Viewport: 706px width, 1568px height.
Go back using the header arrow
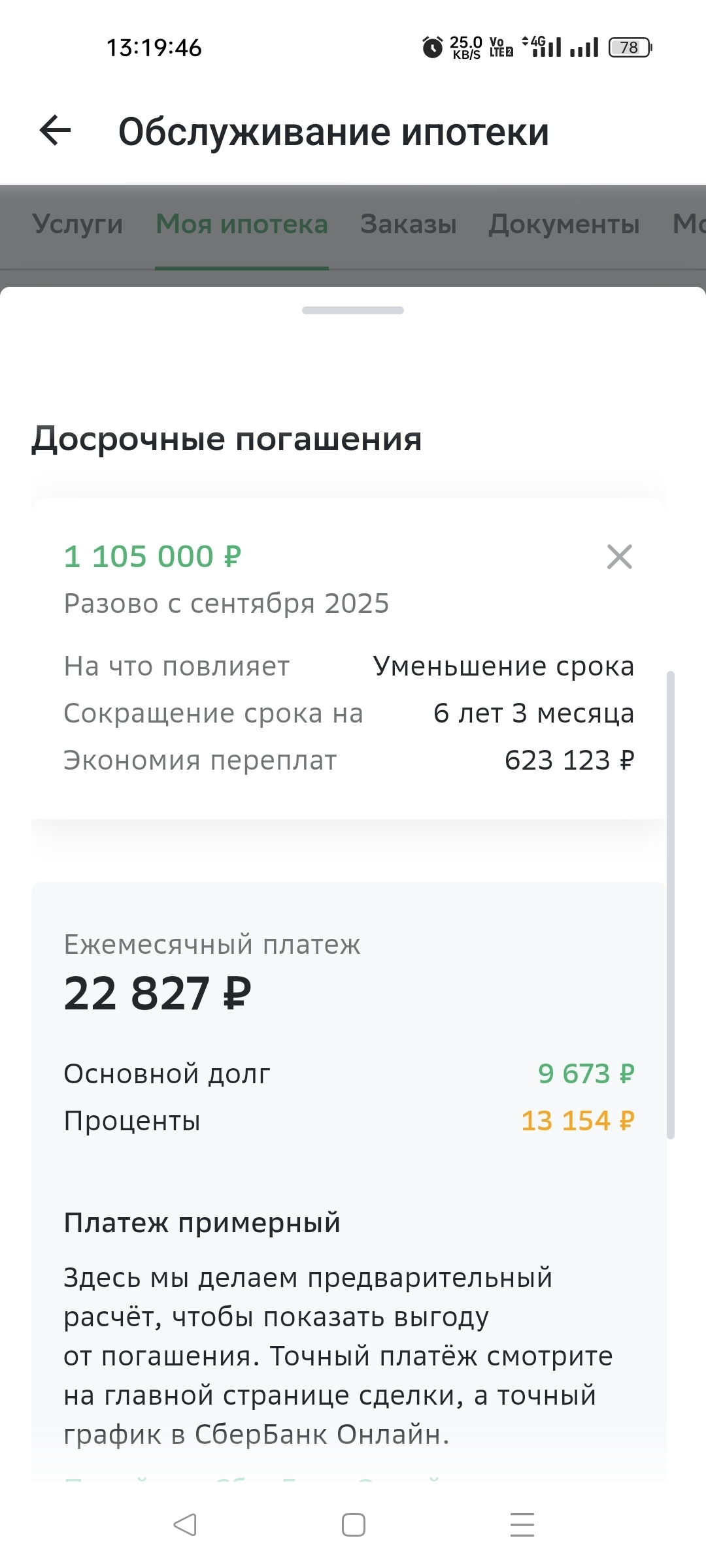[x=56, y=131]
